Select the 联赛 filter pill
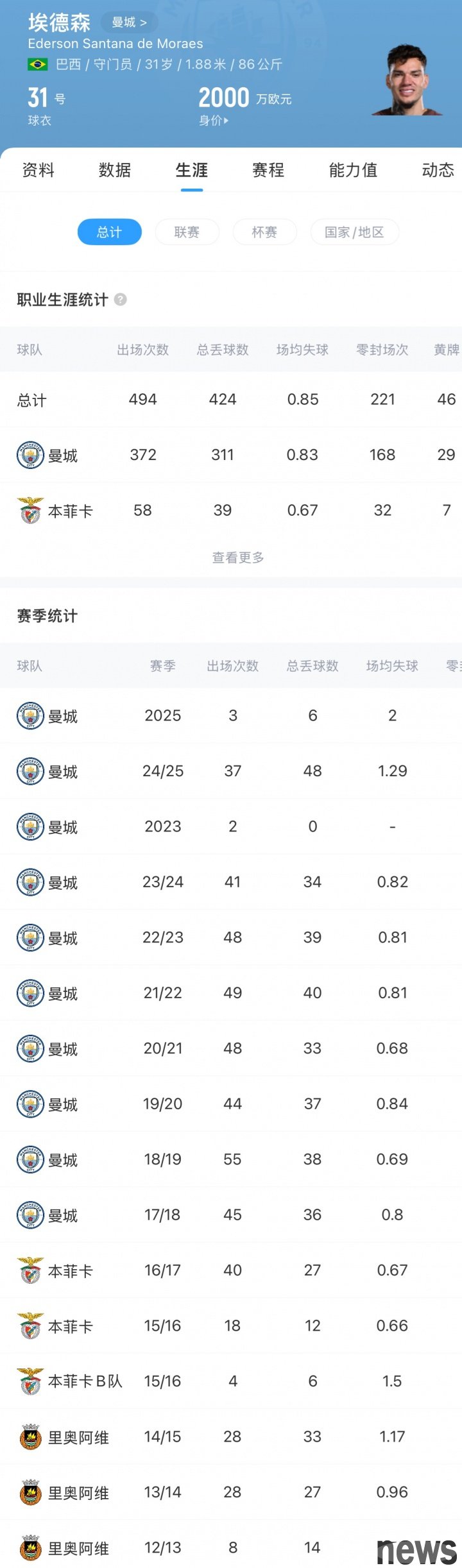Image resolution: width=462 pixels, height=1568 pixels. (187, 232)
